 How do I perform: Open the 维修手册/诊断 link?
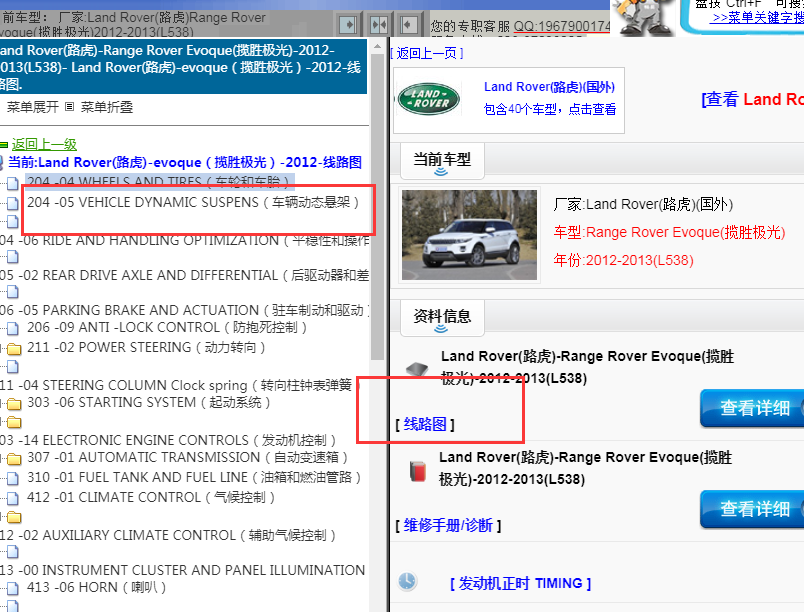(448, 525)
